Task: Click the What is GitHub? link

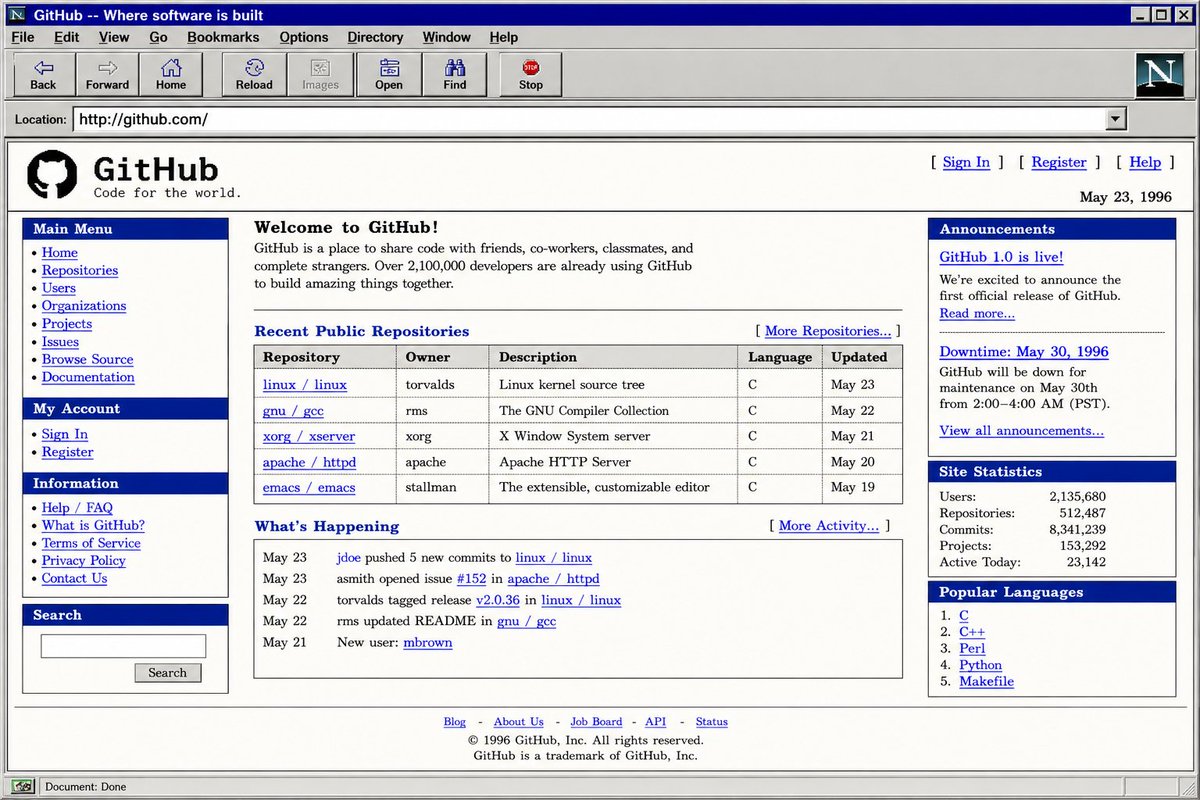Action: tap(93, 525)
